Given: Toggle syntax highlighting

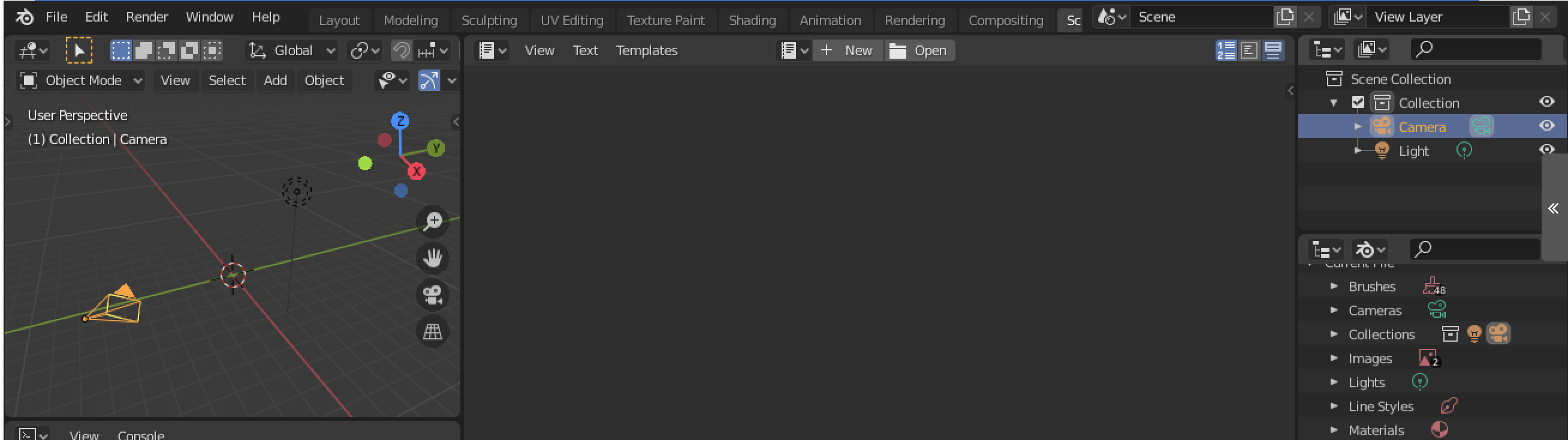Looking at the screenshot, I should [1273, 50].
